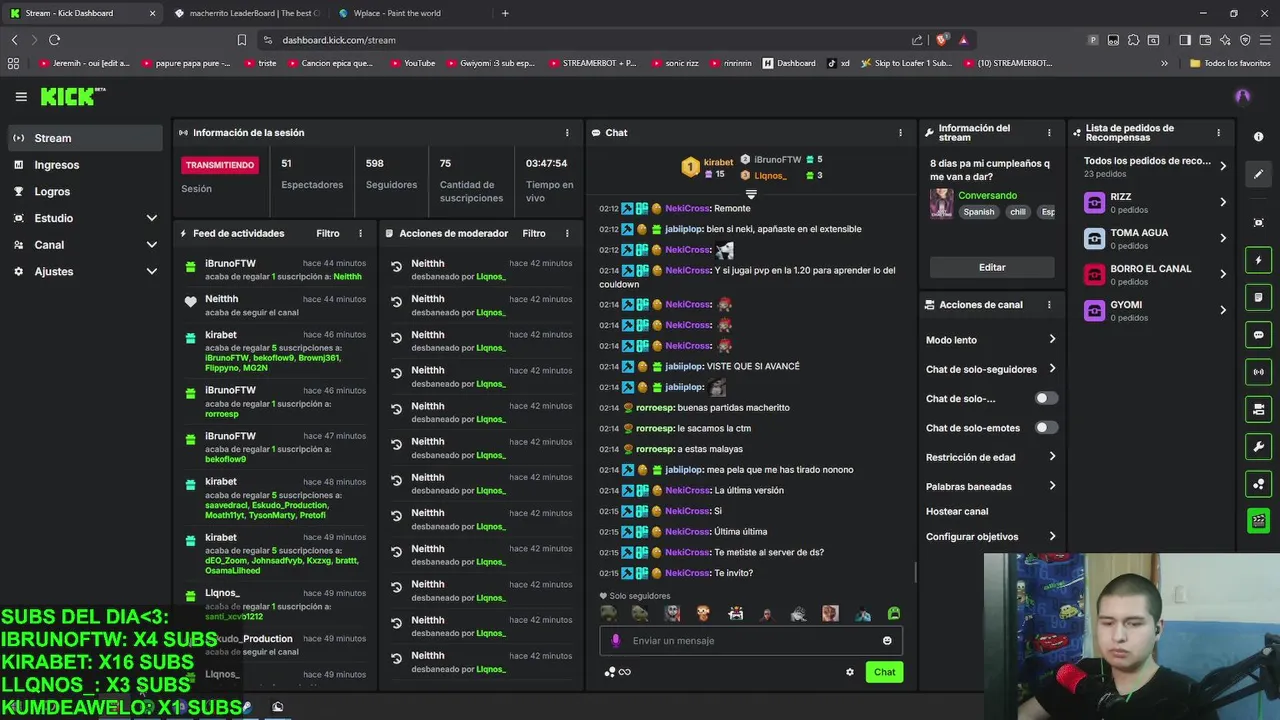Click Hostear canal
The height and width of the screenshot is (720, 1280).
(x=957, y=511)
